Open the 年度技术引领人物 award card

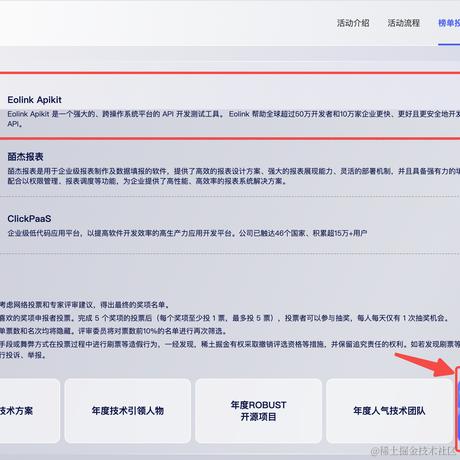pyautogui.click(x=128, y=411)
